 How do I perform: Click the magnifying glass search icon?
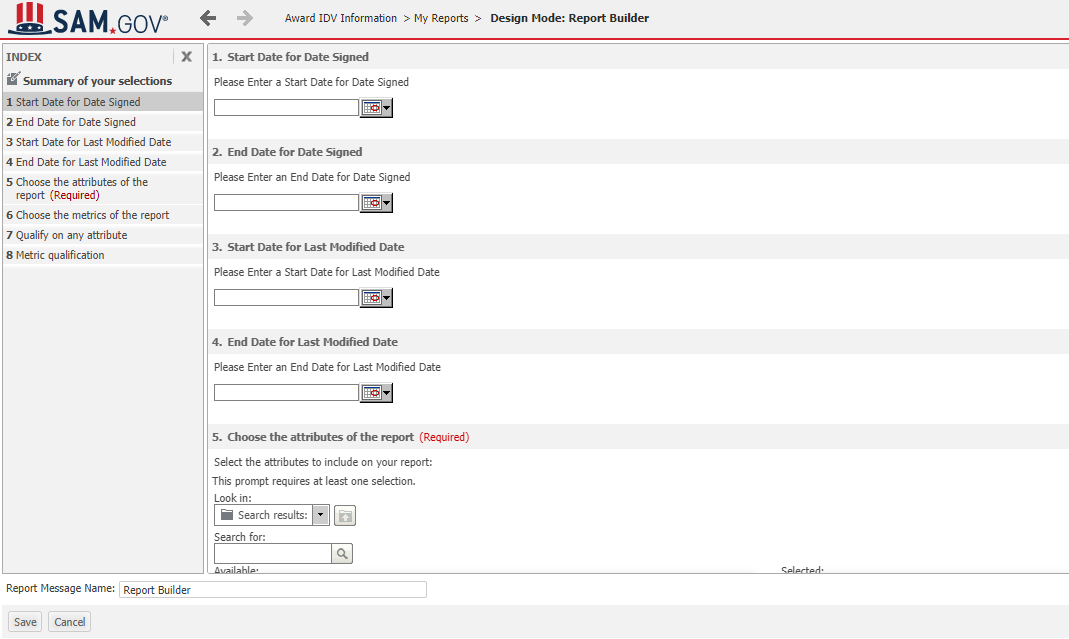click(341, 552)
